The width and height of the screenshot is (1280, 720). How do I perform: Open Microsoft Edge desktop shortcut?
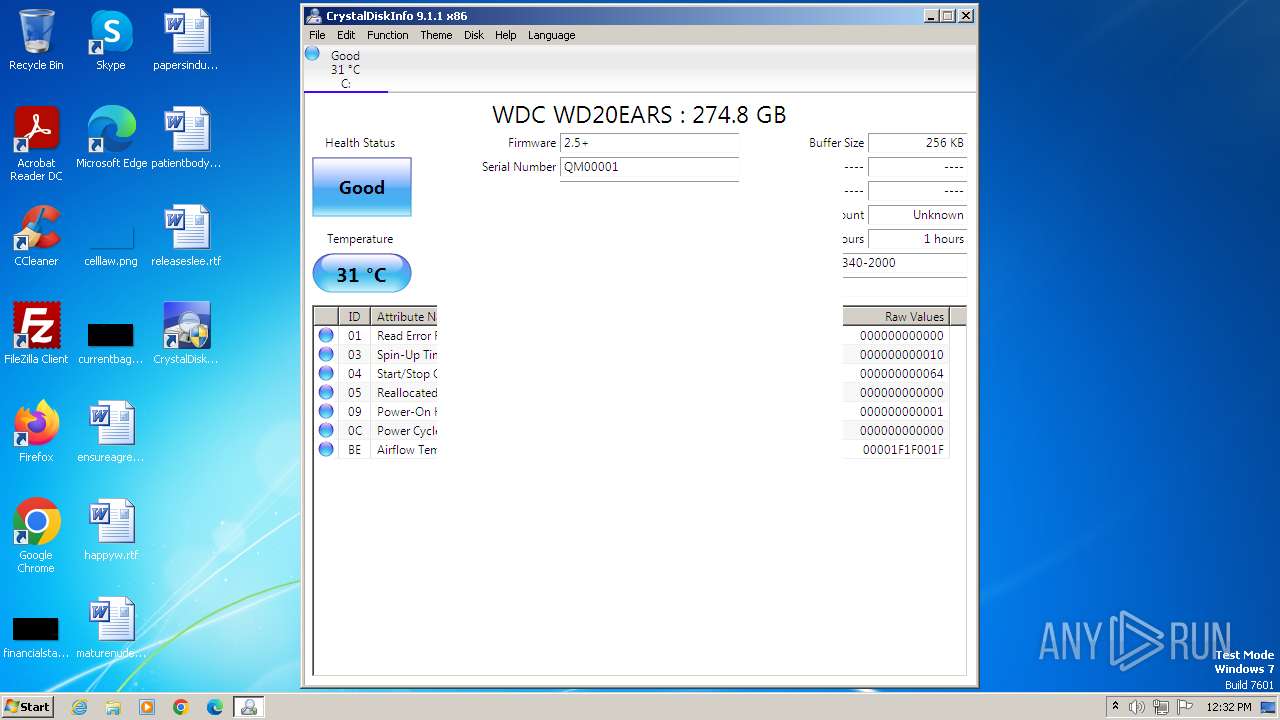(x=111, y=138)
